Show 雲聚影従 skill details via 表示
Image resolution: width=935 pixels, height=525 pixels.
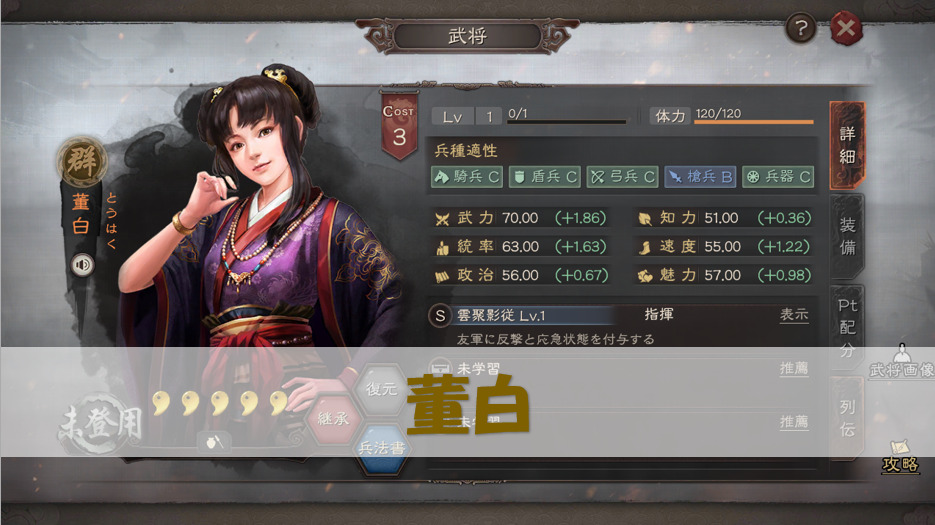tap(794, 315)
